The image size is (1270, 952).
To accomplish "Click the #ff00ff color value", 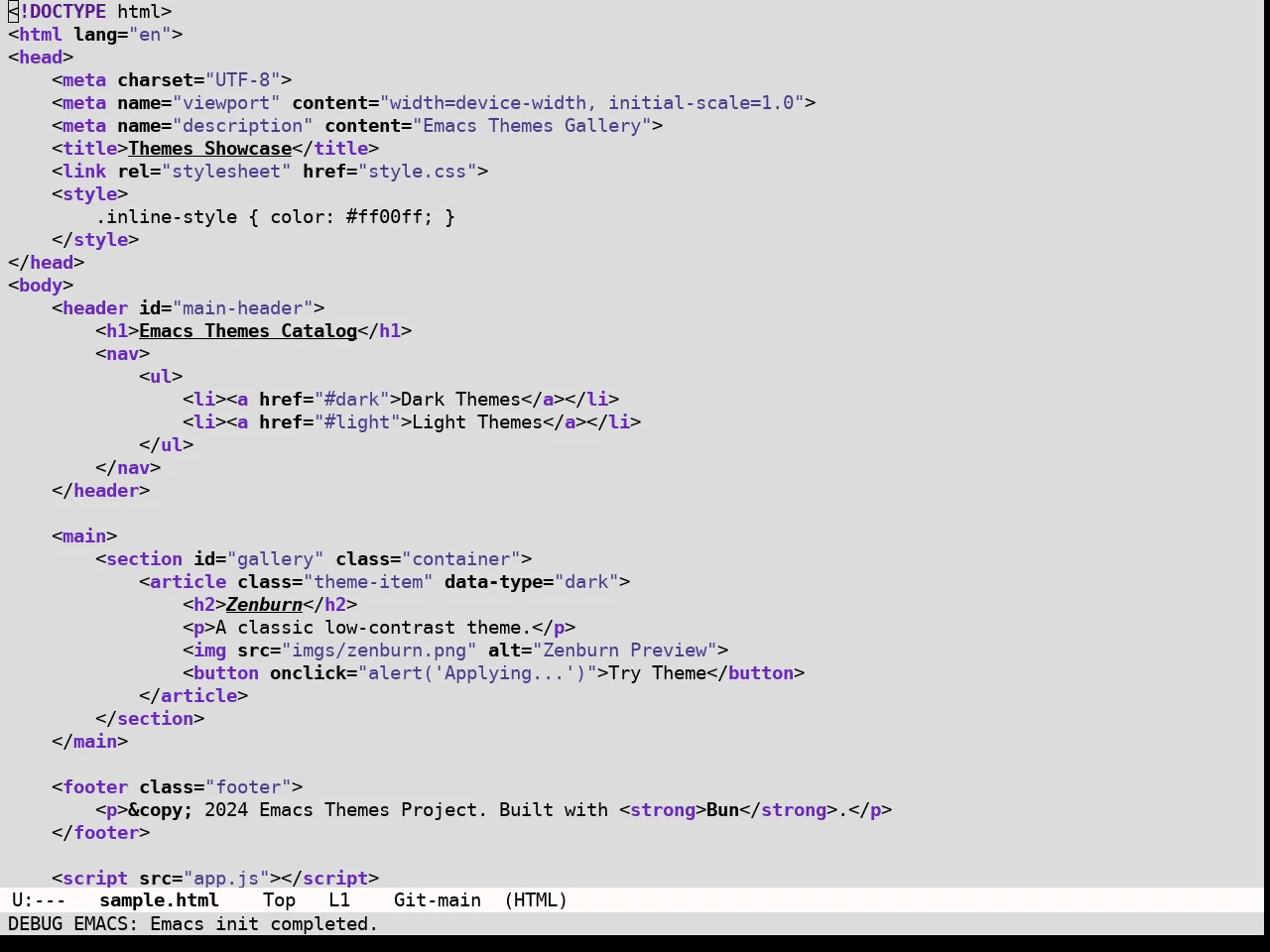I will coord(384,217).
